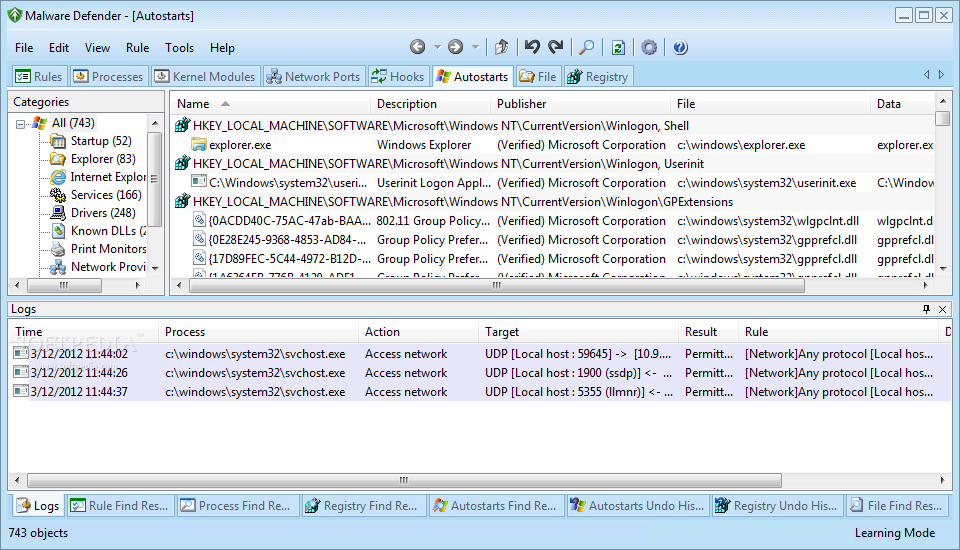The image size is (960, 550).
Task: Open the Options gear toolbar icon
Action: [x=649, y=47]
